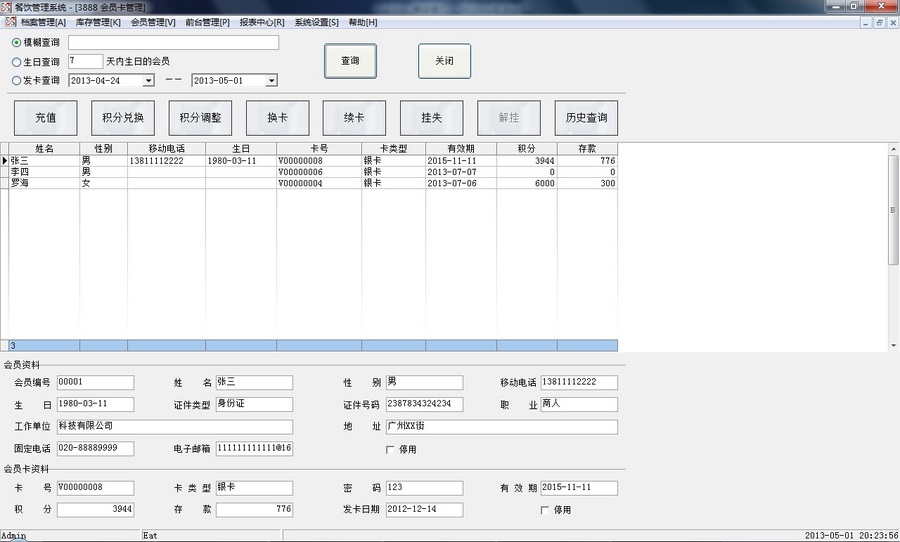Click the 查询 search button
900x542 pixels.
tap(350, 61)
